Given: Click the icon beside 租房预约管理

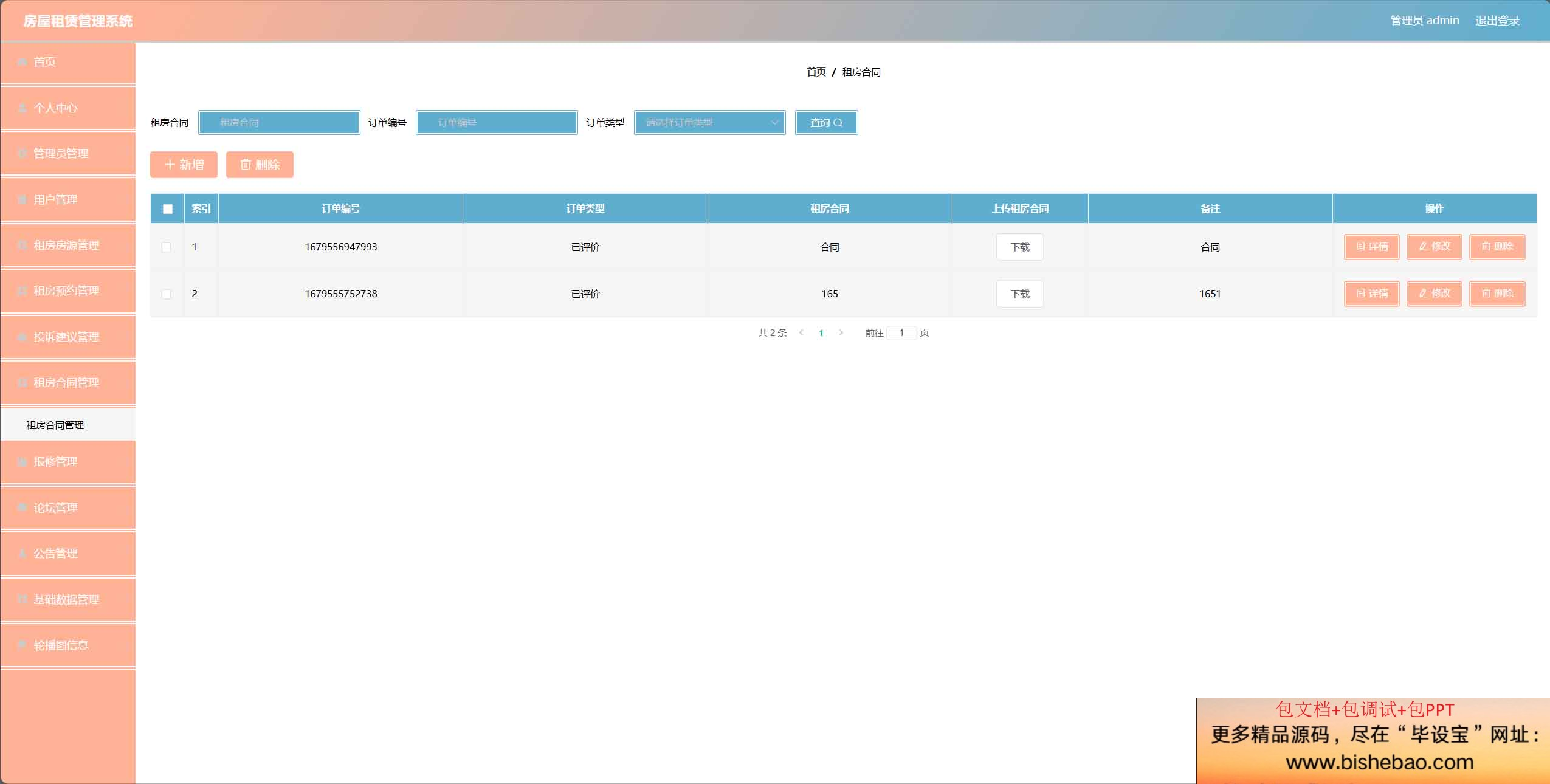Looking at the screenshot, I should [22, 291].
